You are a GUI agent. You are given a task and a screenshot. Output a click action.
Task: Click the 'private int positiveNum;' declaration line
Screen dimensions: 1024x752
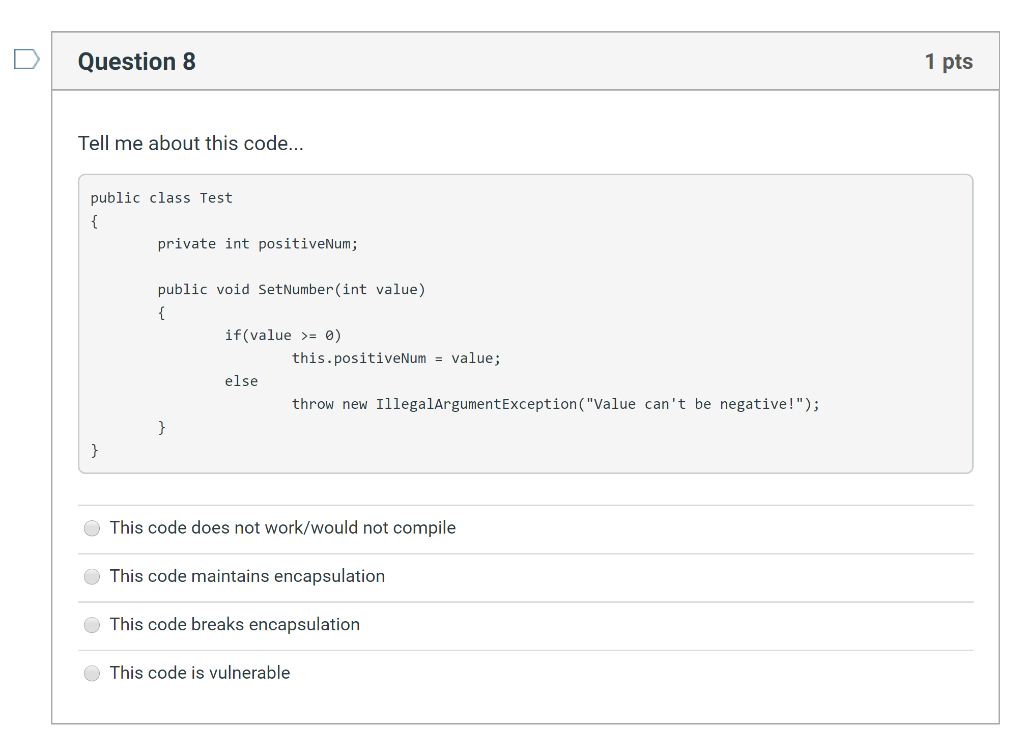[x=257, y=244]
